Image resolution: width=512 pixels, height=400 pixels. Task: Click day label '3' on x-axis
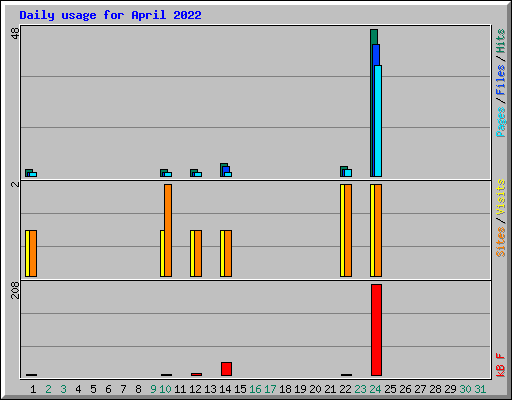click(x=63, y=389)
